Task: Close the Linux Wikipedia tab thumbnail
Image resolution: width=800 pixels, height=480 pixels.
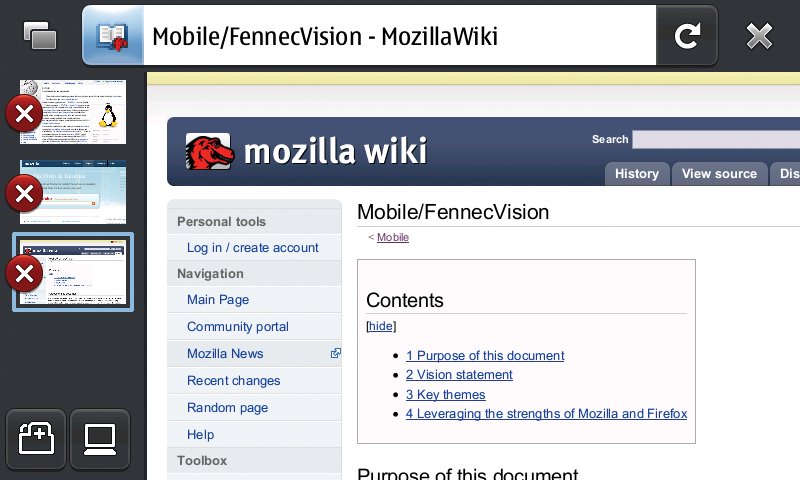Action: 24,113
